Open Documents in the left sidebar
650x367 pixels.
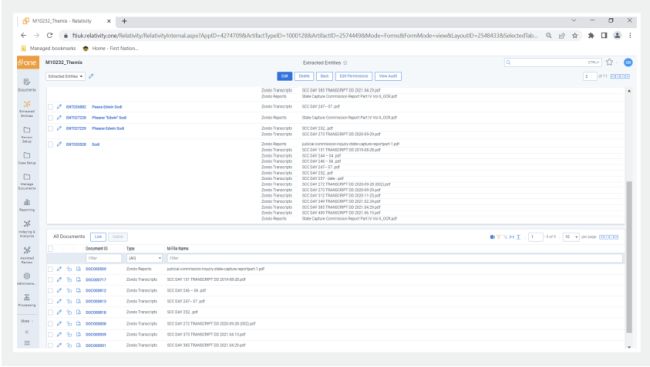pos(27,84)
